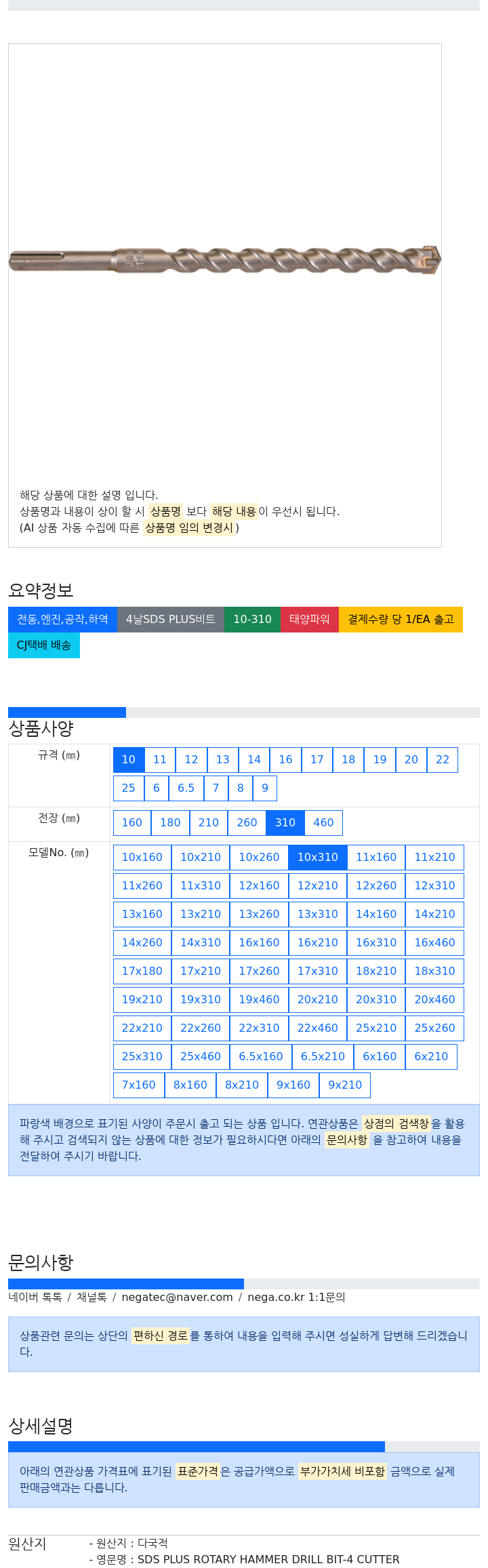Open model 16x460
488x1568 pixels.
point(435,943)
